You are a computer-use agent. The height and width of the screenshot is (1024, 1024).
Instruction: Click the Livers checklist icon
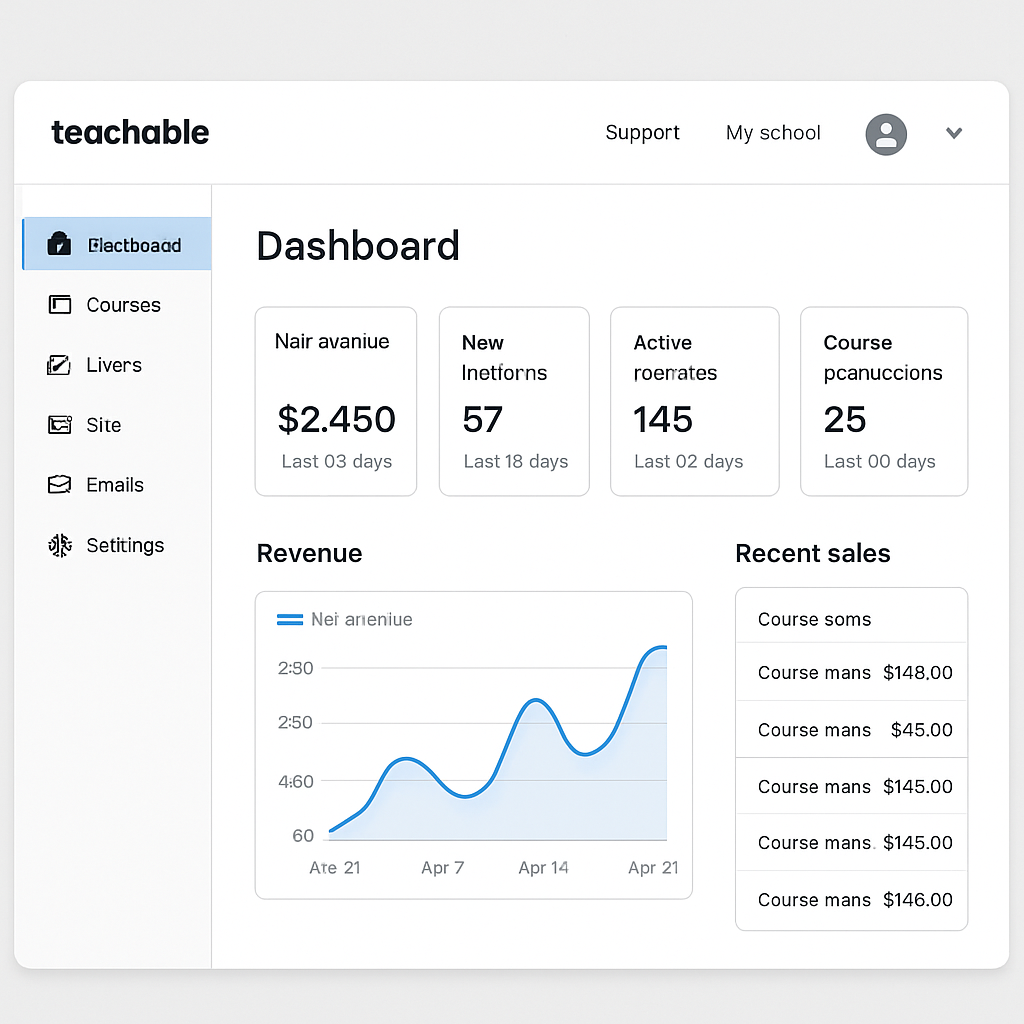(x=60, y=364)
